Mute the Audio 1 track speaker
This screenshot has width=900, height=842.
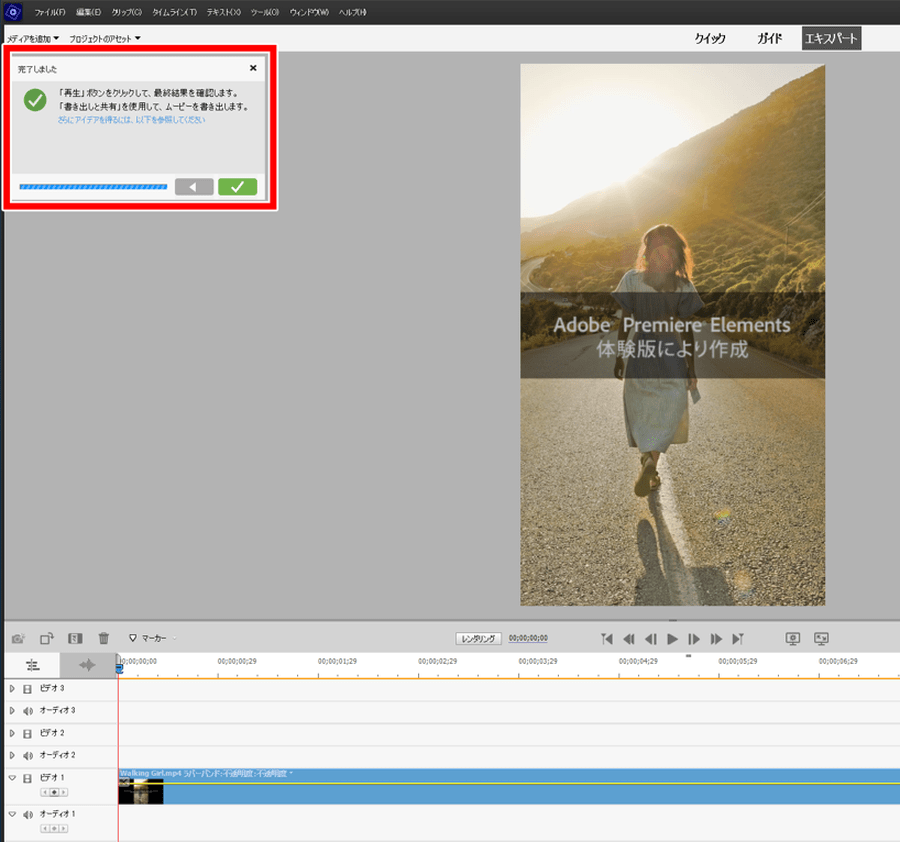pos(28,814)
